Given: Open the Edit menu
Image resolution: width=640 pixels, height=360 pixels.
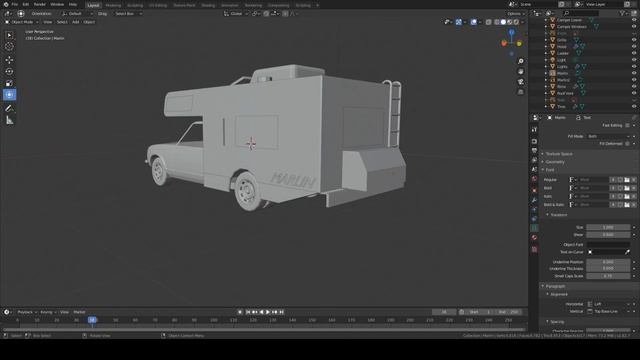Looking at the screenshot, I should pos(26,4).
